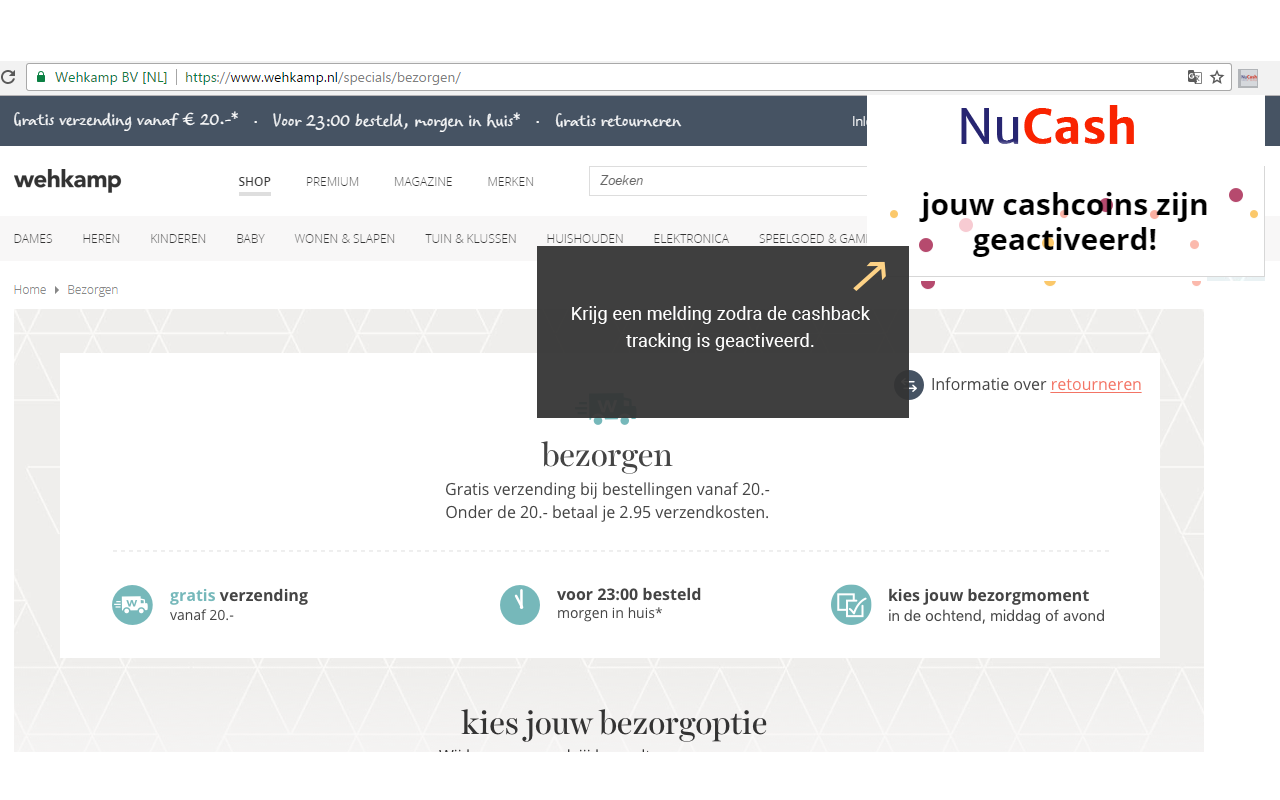Click the wehkamp logo
The width and height of the screenshot is (1280, 800).
pyautogui.click(x=67, y=180)
